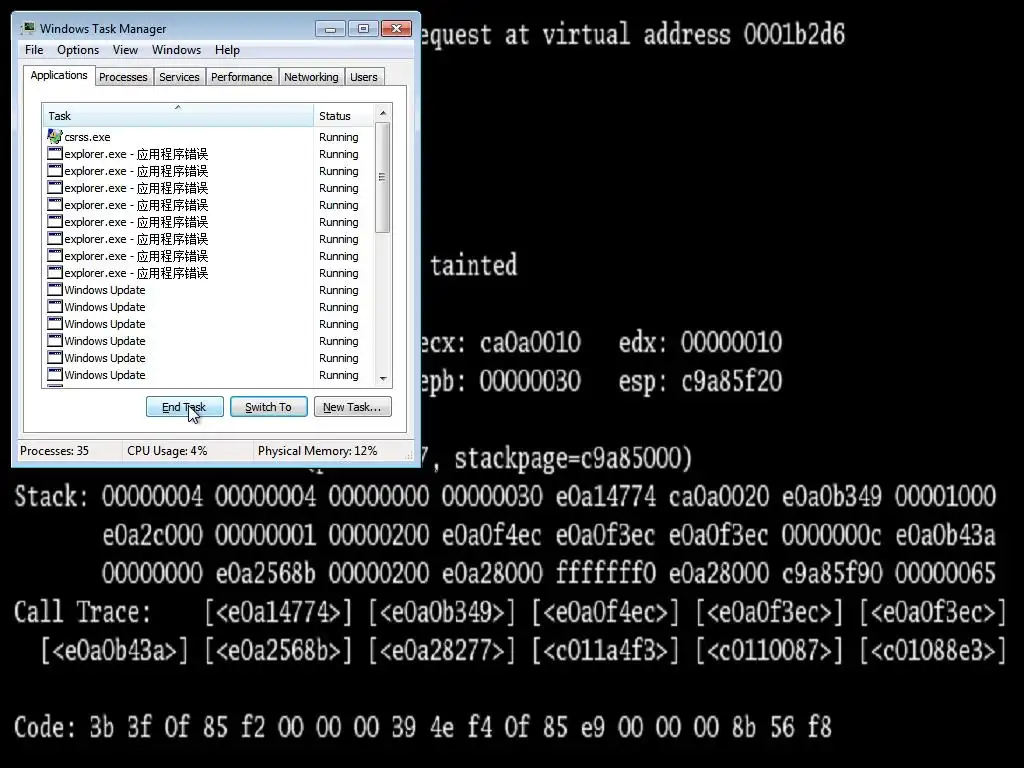Screen dimensions: 1024x768
Task: Open the View menu
Action: tap(125, 50)
